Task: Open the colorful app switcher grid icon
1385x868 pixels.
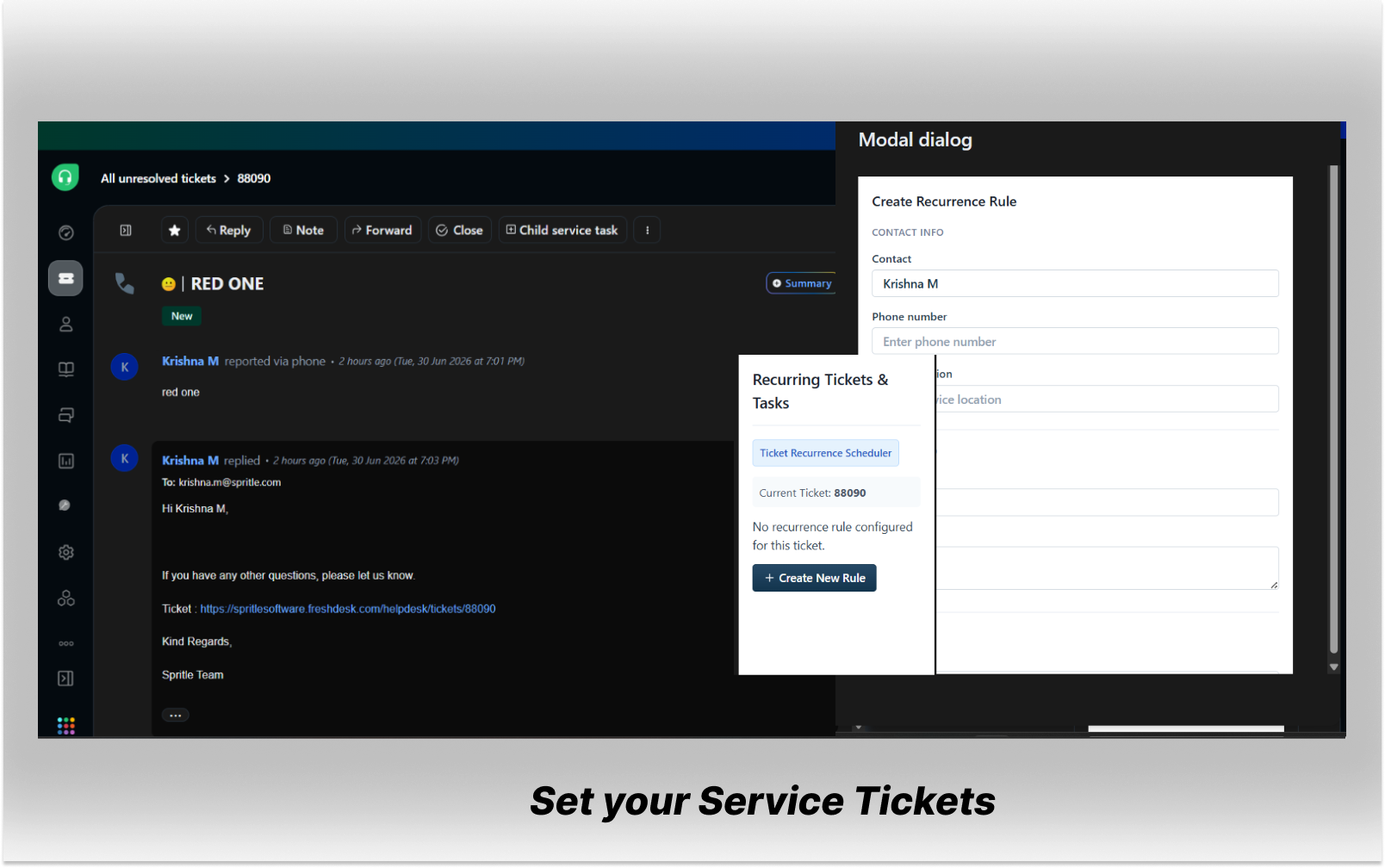Action: (66, 726)
